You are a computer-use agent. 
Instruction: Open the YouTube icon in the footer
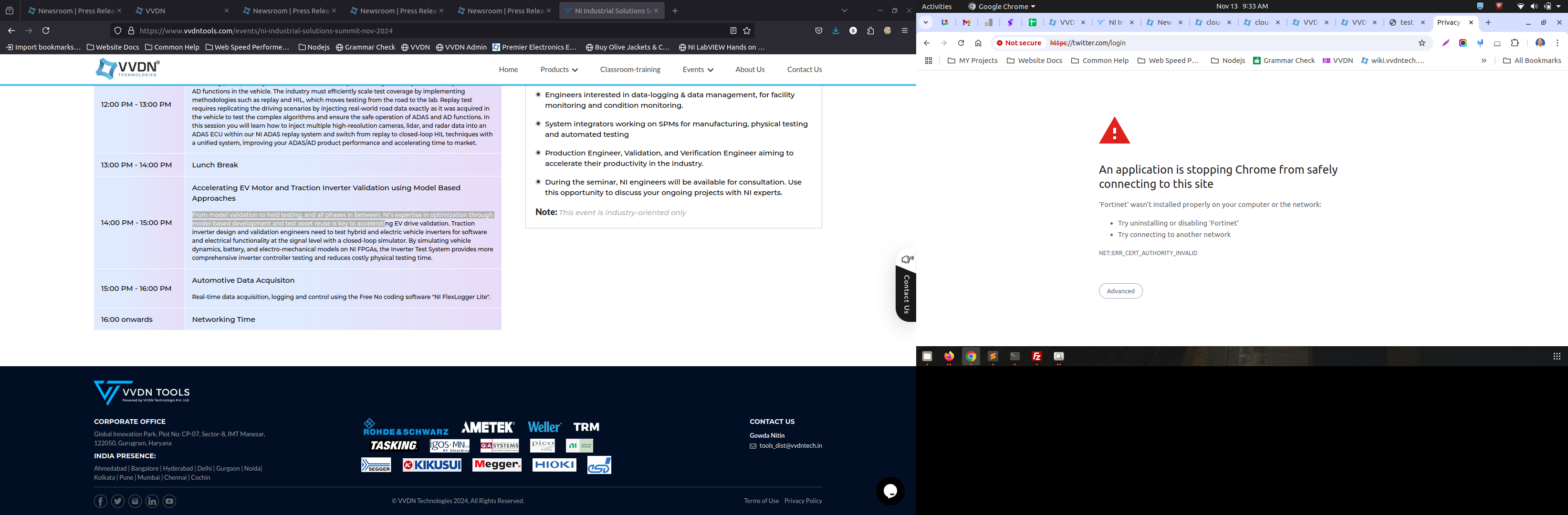click(x=169, y=501)
